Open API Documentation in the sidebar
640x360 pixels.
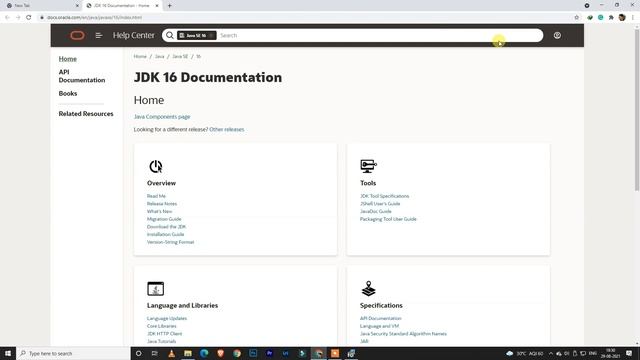tap(82, 76)
